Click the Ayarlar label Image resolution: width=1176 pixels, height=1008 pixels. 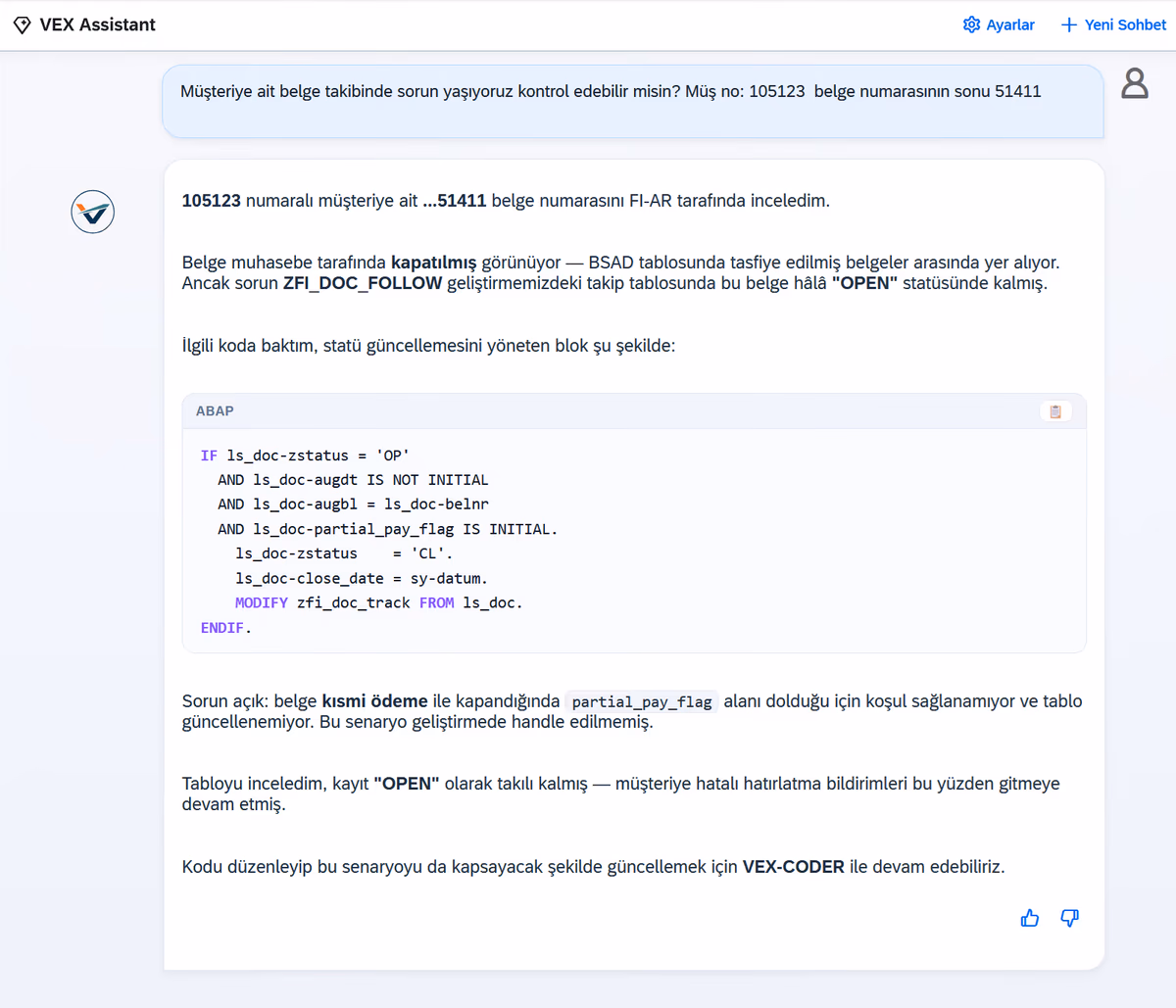[1009, 24]
